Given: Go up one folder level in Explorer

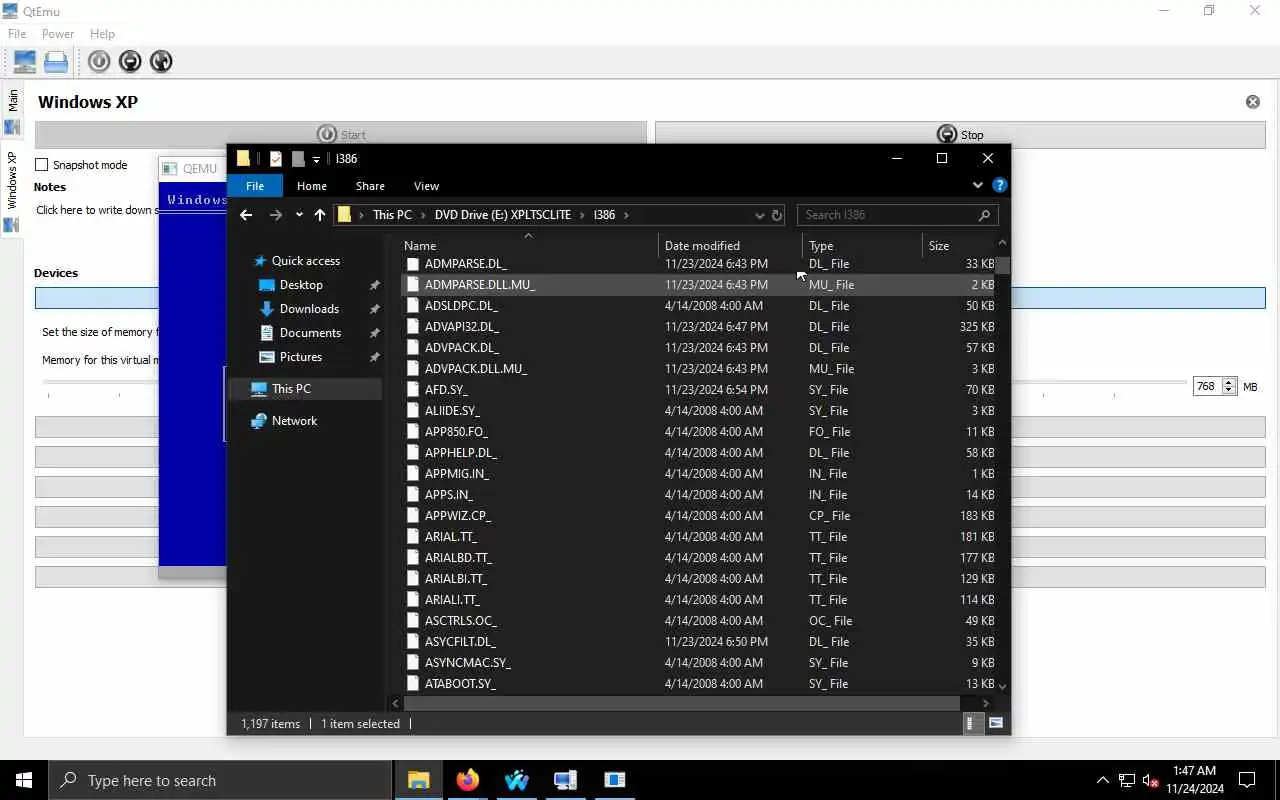Looking at the screenshot, I should tap(320, 215).
